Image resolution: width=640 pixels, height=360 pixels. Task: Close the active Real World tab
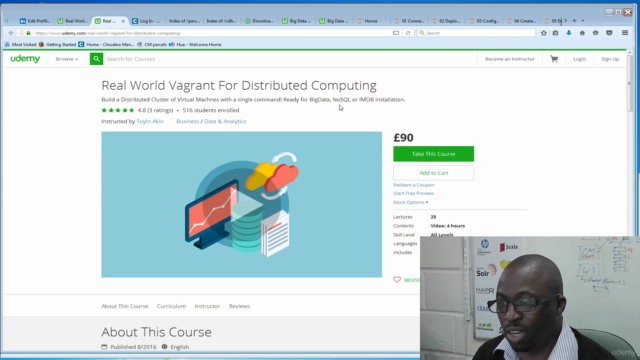123,21
